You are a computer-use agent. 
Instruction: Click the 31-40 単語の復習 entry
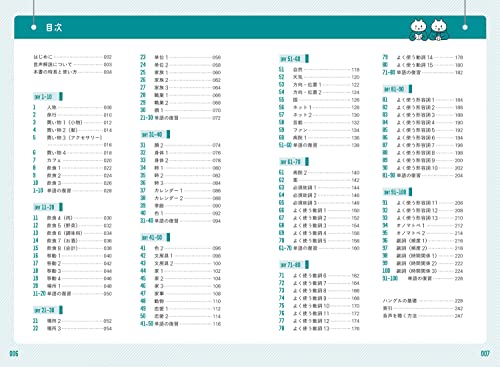pos(180,221)
